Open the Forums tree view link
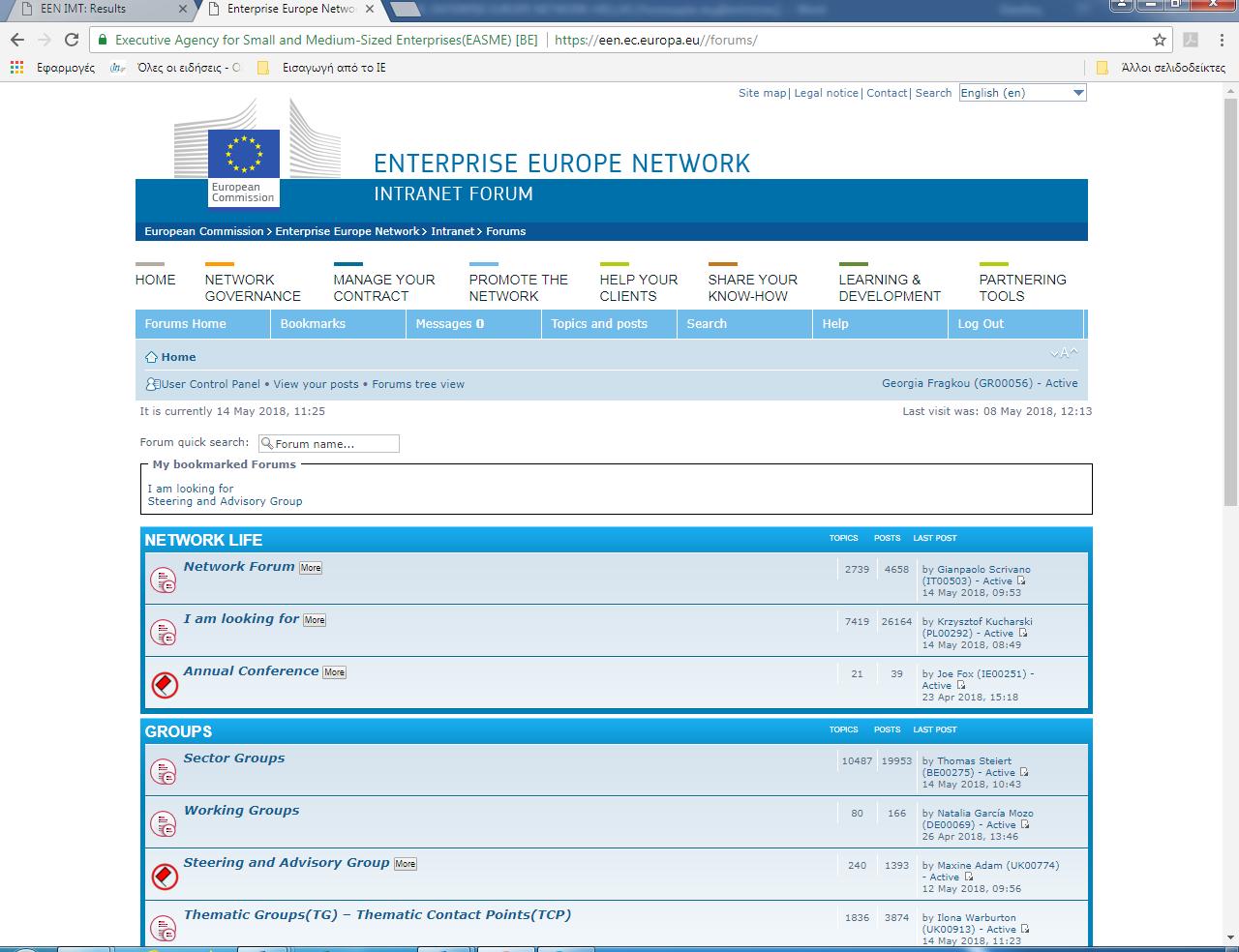This screenshot has height=952, width=1239. tap(418, 384)
